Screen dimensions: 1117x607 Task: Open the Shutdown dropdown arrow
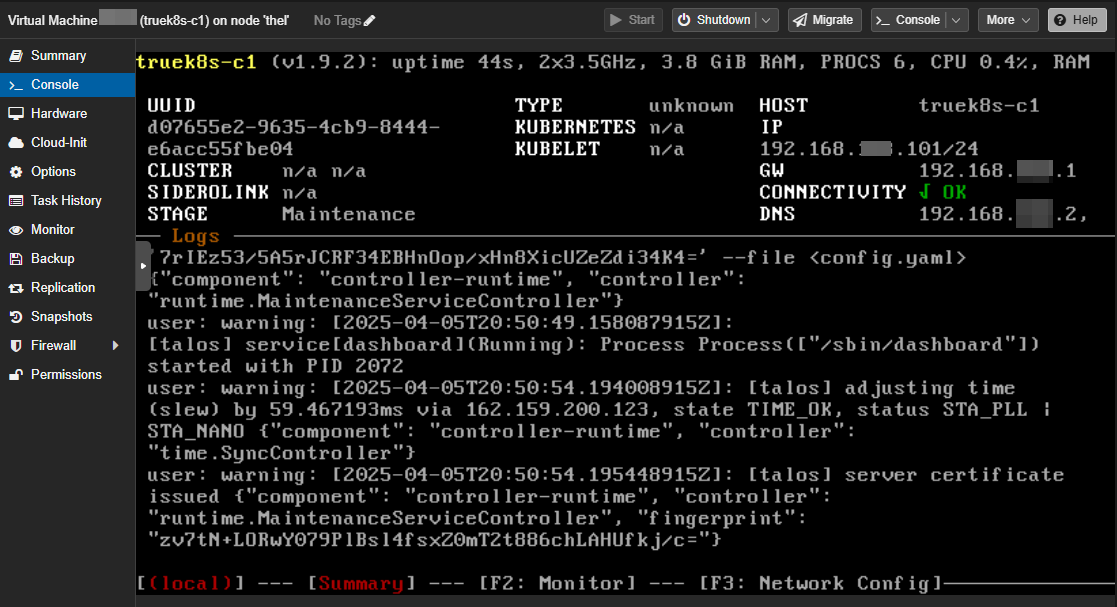point(767,20)
